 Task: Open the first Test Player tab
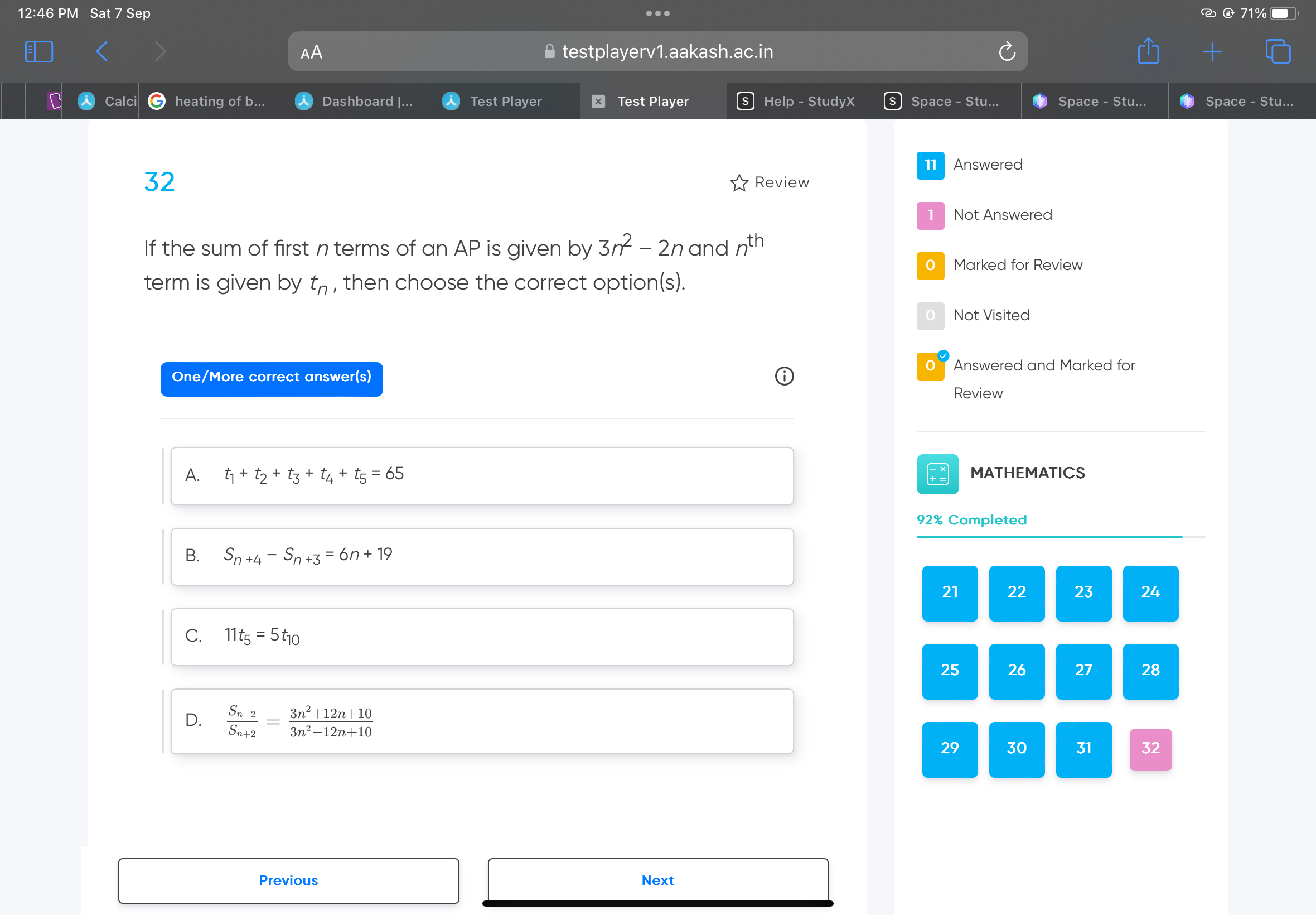tap(506, 102)
